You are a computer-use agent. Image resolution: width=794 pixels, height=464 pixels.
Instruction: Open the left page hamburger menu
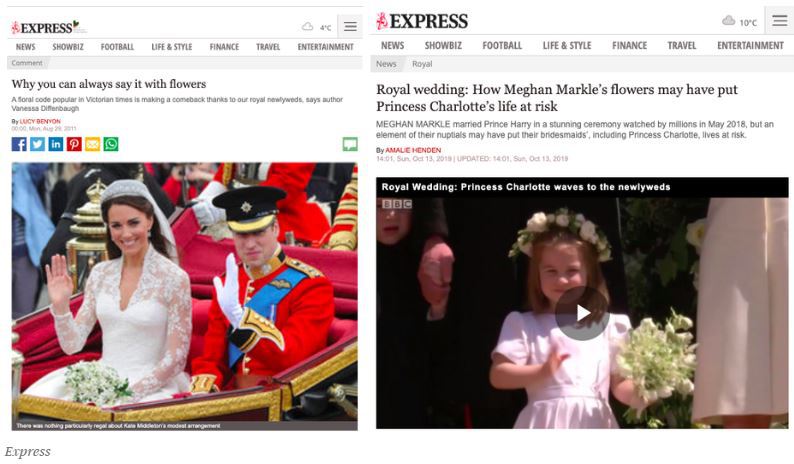(x=350, y=26)
